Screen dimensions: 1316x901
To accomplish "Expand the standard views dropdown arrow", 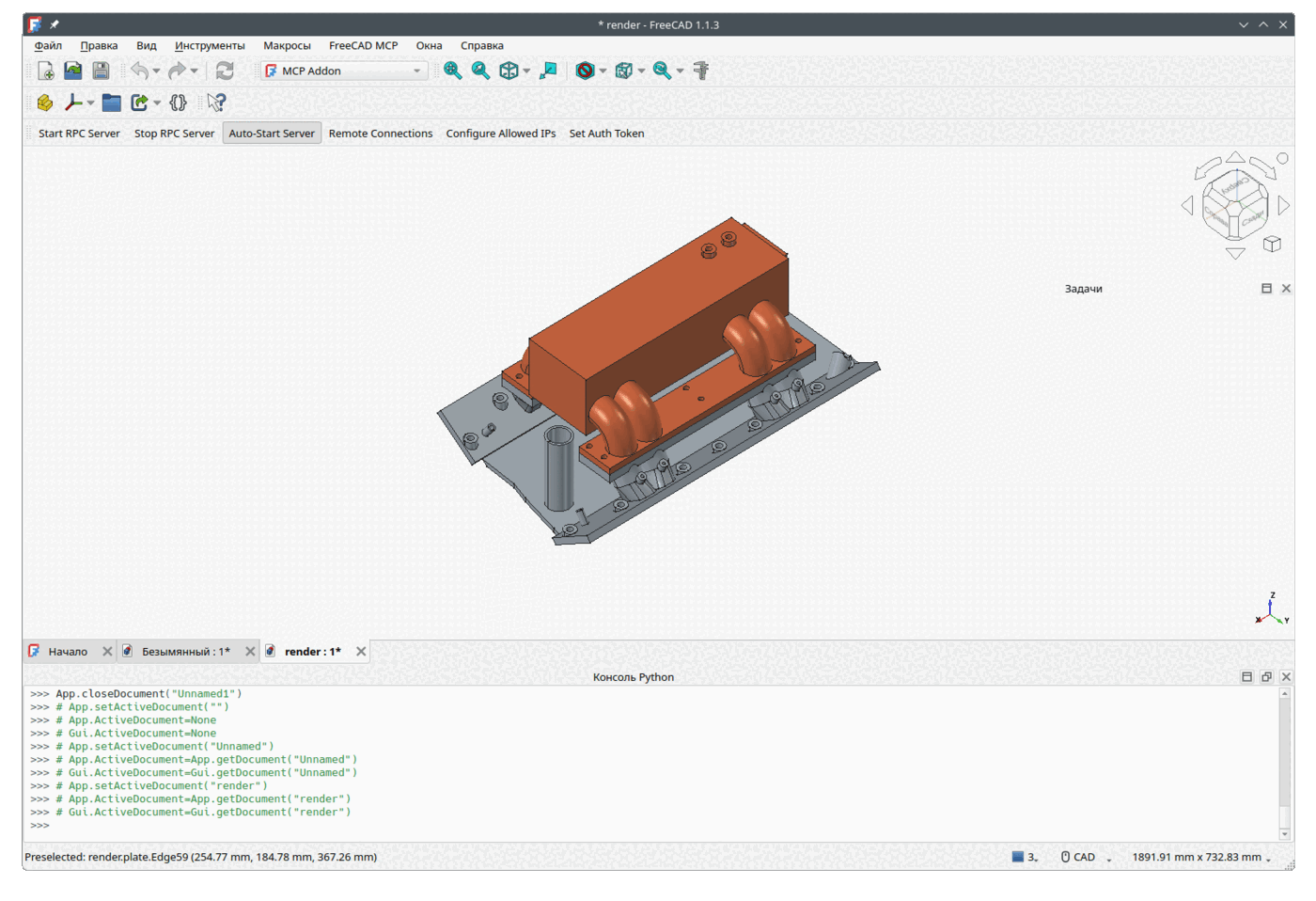I will pyautogui.click(x=526, y=71).
